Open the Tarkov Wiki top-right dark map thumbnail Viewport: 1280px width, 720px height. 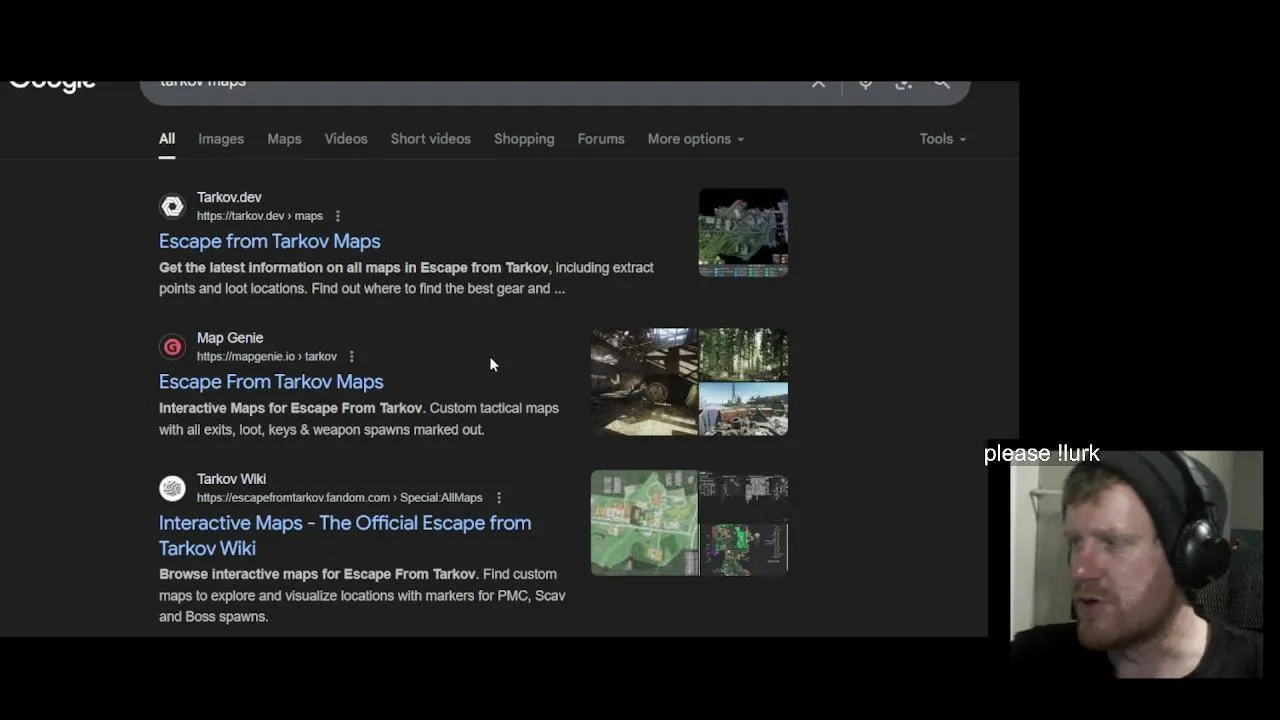tap(744, 495)
